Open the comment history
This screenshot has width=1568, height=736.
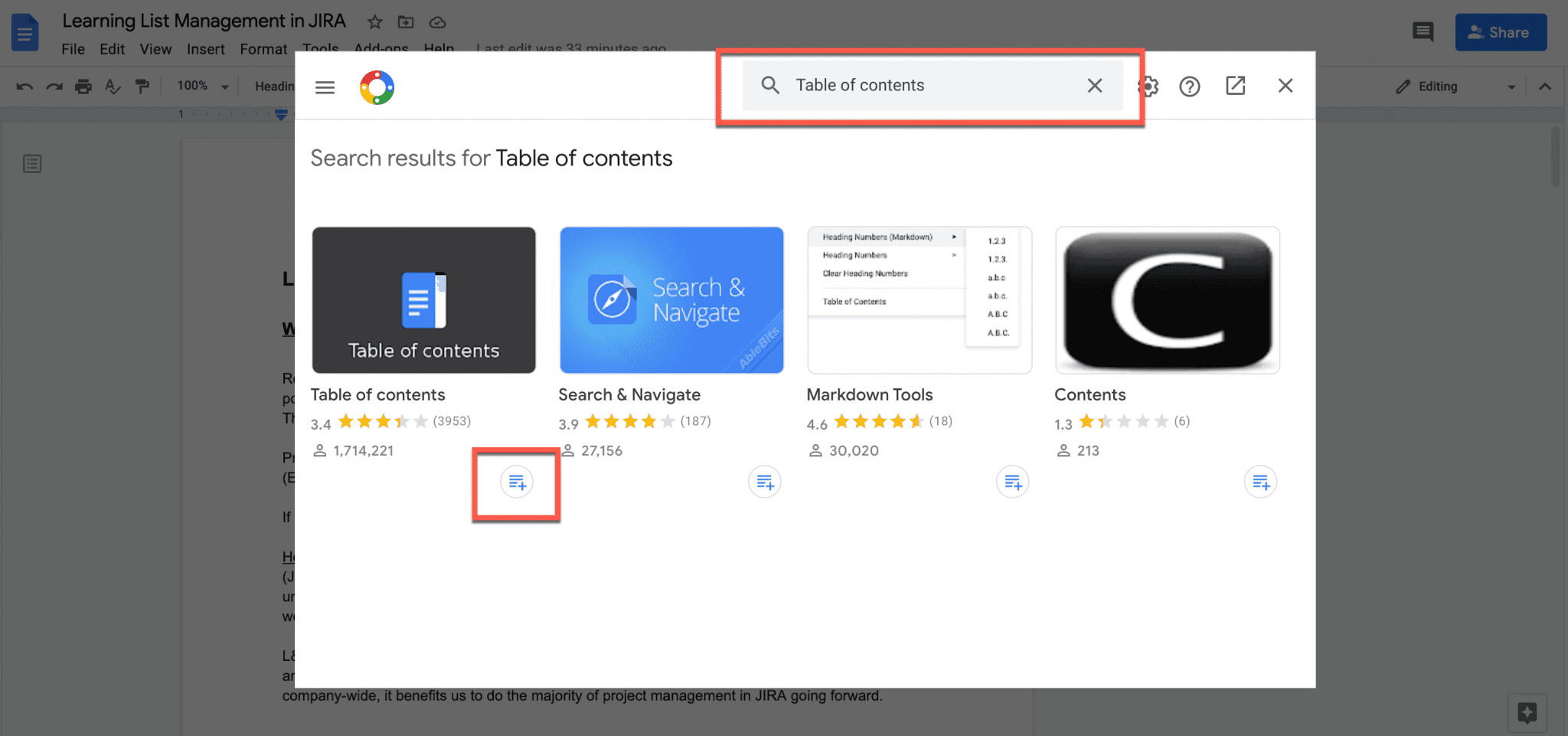pos(1423,31)
